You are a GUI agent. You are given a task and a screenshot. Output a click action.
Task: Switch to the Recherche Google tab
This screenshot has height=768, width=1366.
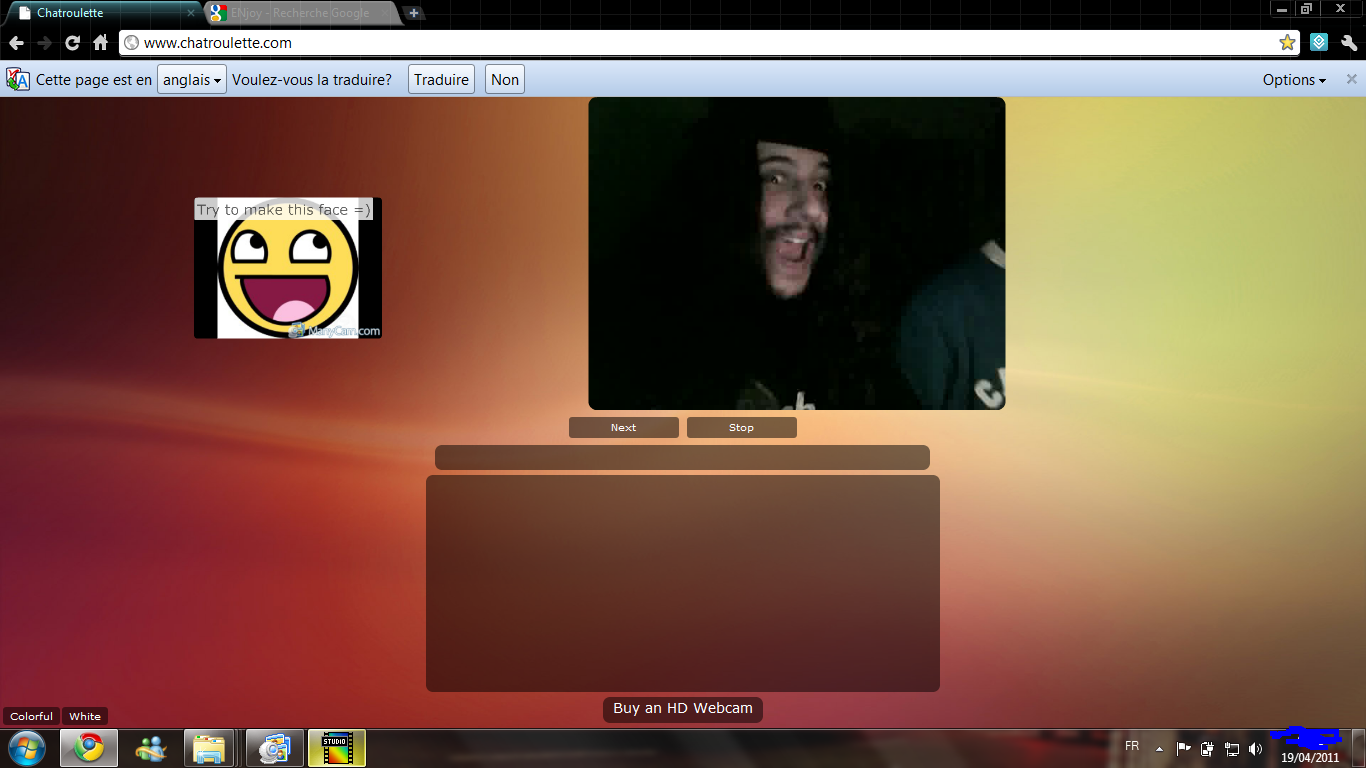[x=300, y=13]
